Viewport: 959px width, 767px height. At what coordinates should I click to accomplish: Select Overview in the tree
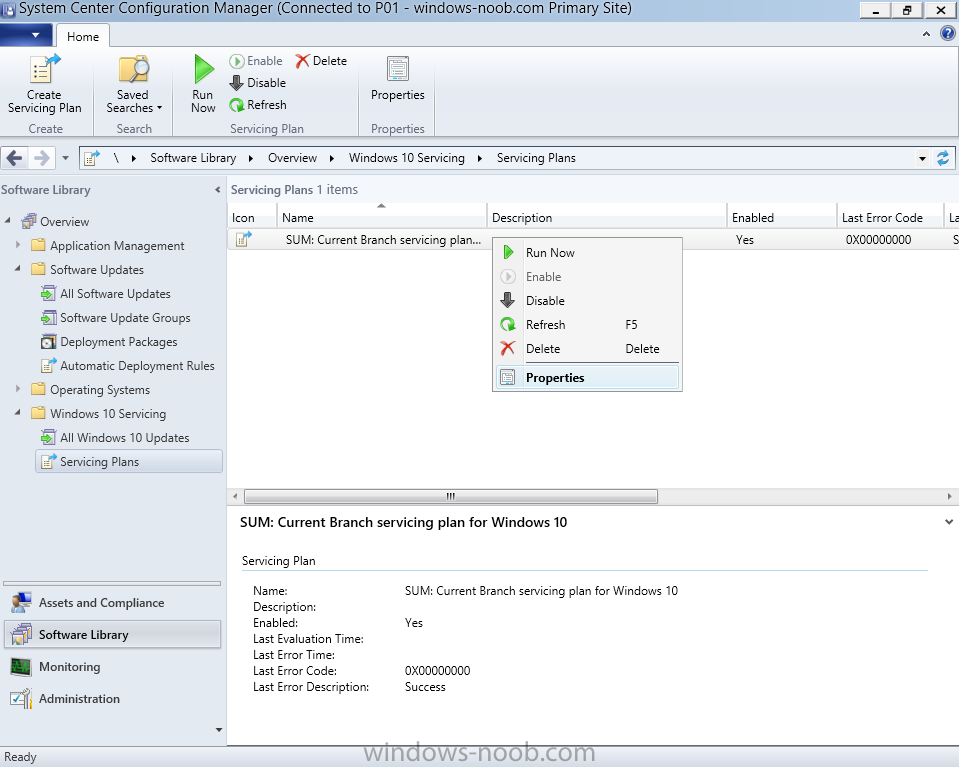55,221
